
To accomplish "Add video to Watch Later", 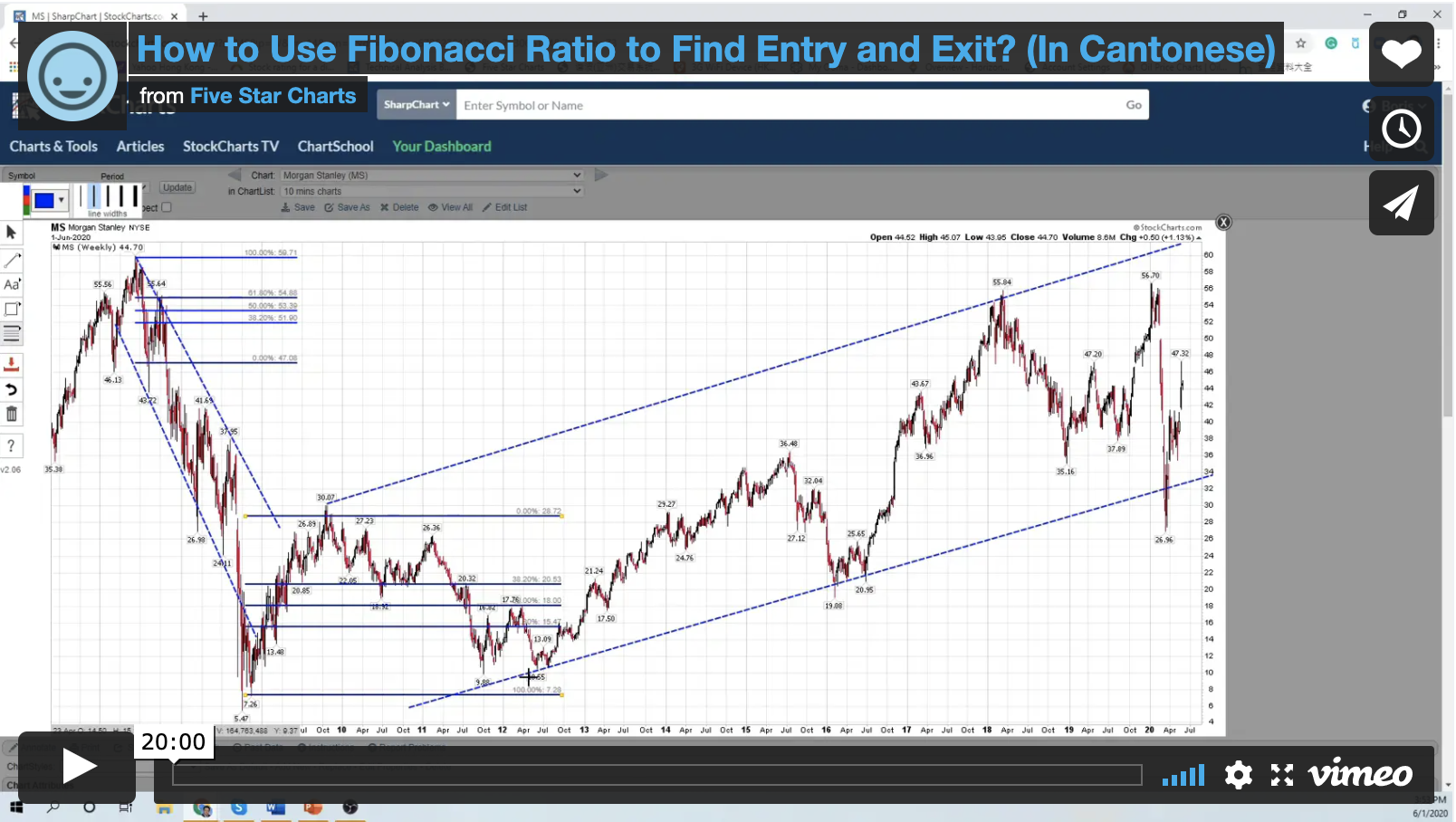I will pyautogui.click(x=1401, y=129).
